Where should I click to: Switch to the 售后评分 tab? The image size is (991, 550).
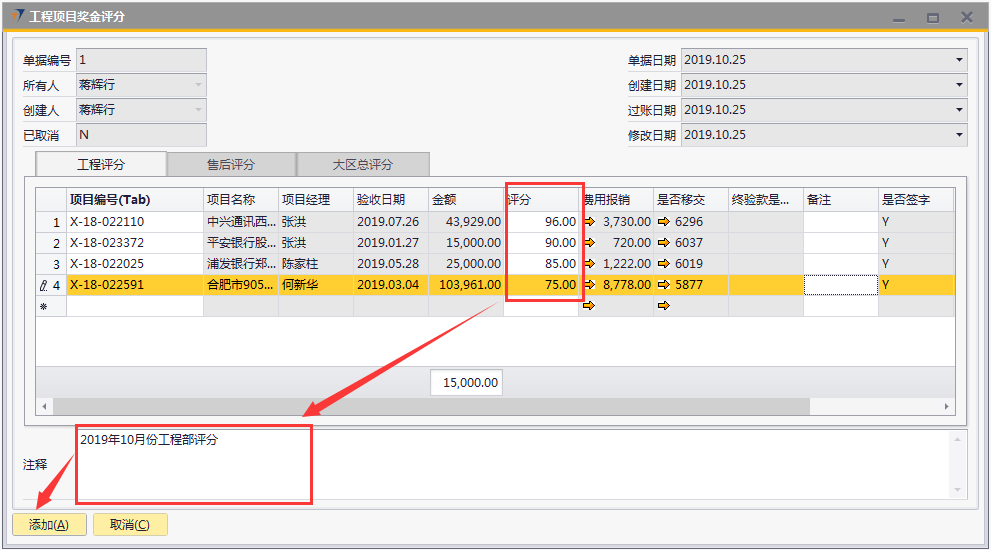click(x=231, y=164)
